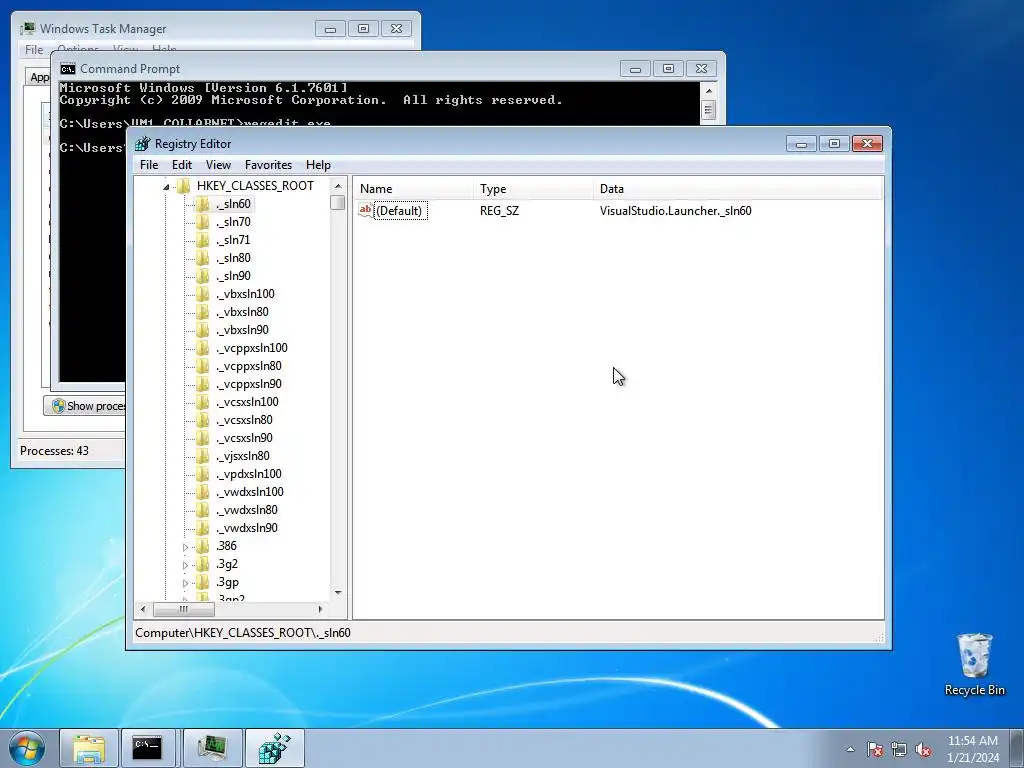Open the View menu in Registry Editor

pos(218,165)
